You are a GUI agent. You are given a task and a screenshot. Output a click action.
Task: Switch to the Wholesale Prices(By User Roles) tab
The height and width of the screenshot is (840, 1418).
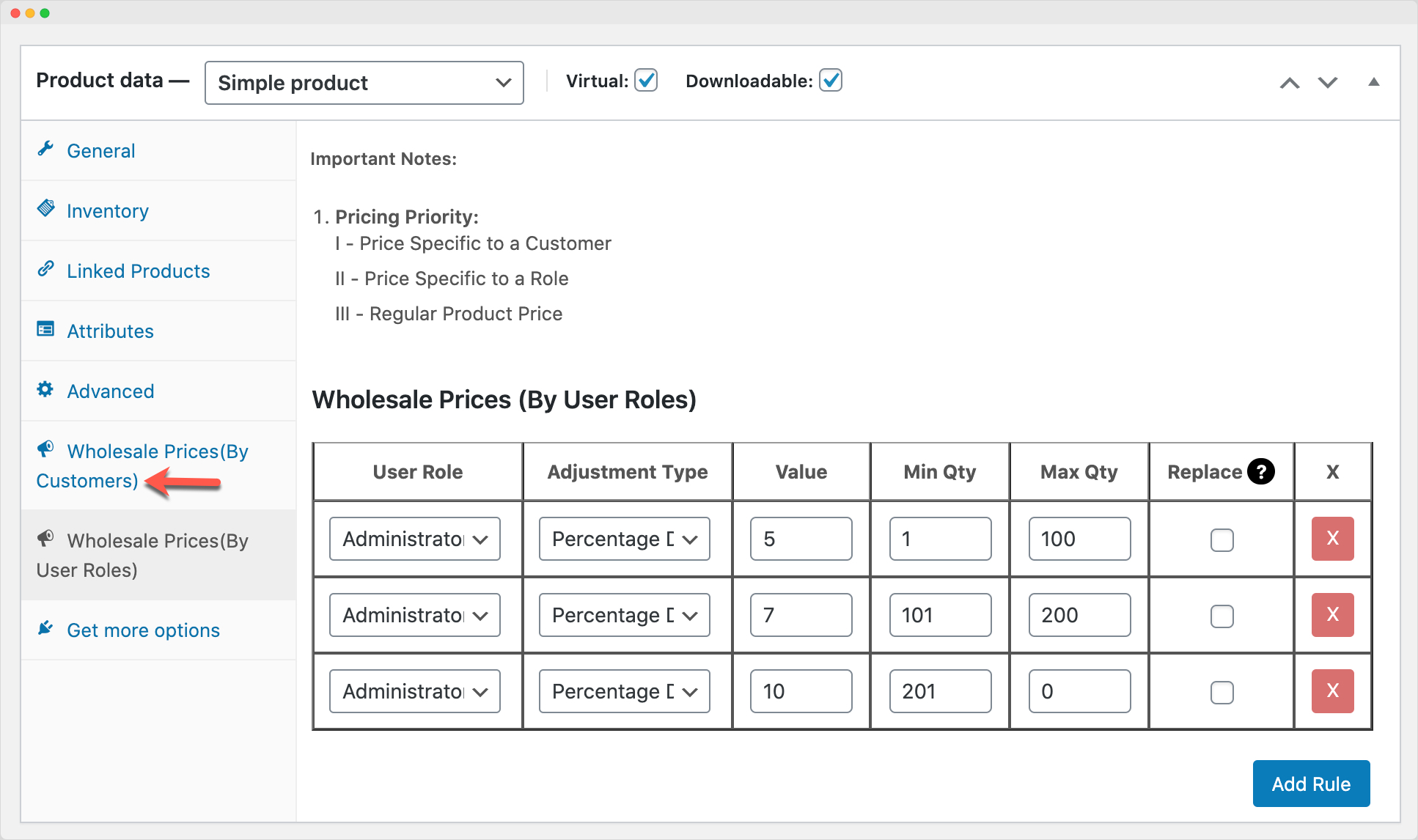coord(143,555)
